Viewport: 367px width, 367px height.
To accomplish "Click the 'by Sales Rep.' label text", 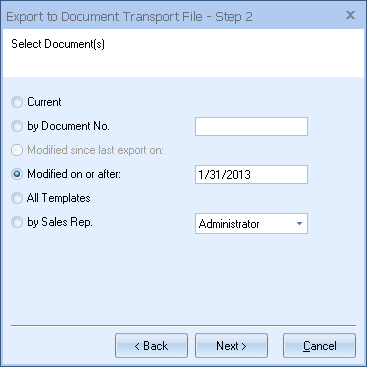I will click(60, 222).
